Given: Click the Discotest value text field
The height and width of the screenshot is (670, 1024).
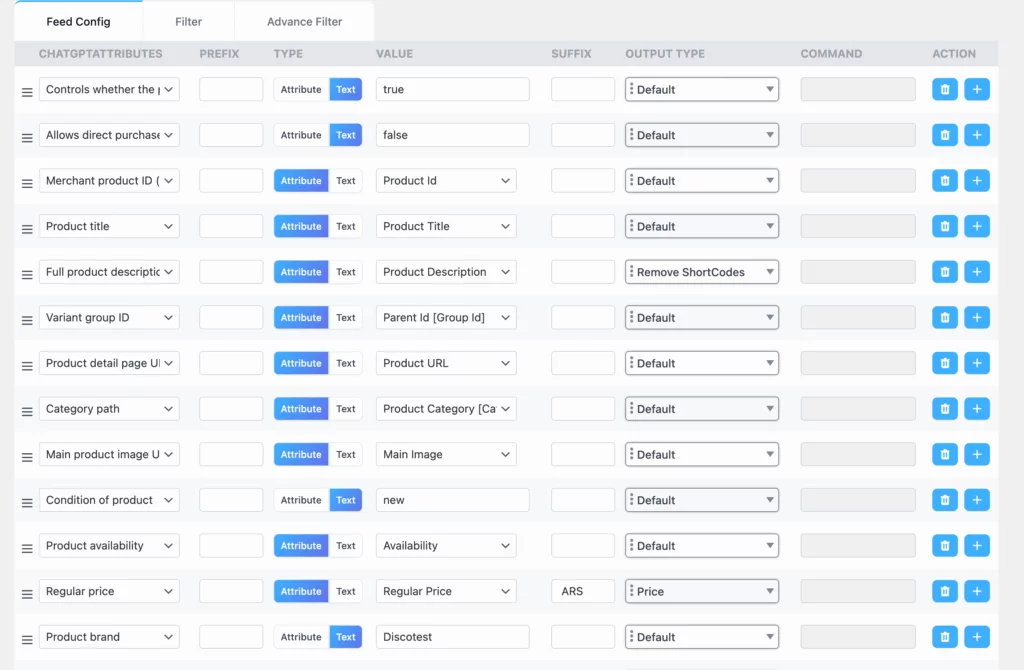Looking at the screenshot, I should click(452, 637).
